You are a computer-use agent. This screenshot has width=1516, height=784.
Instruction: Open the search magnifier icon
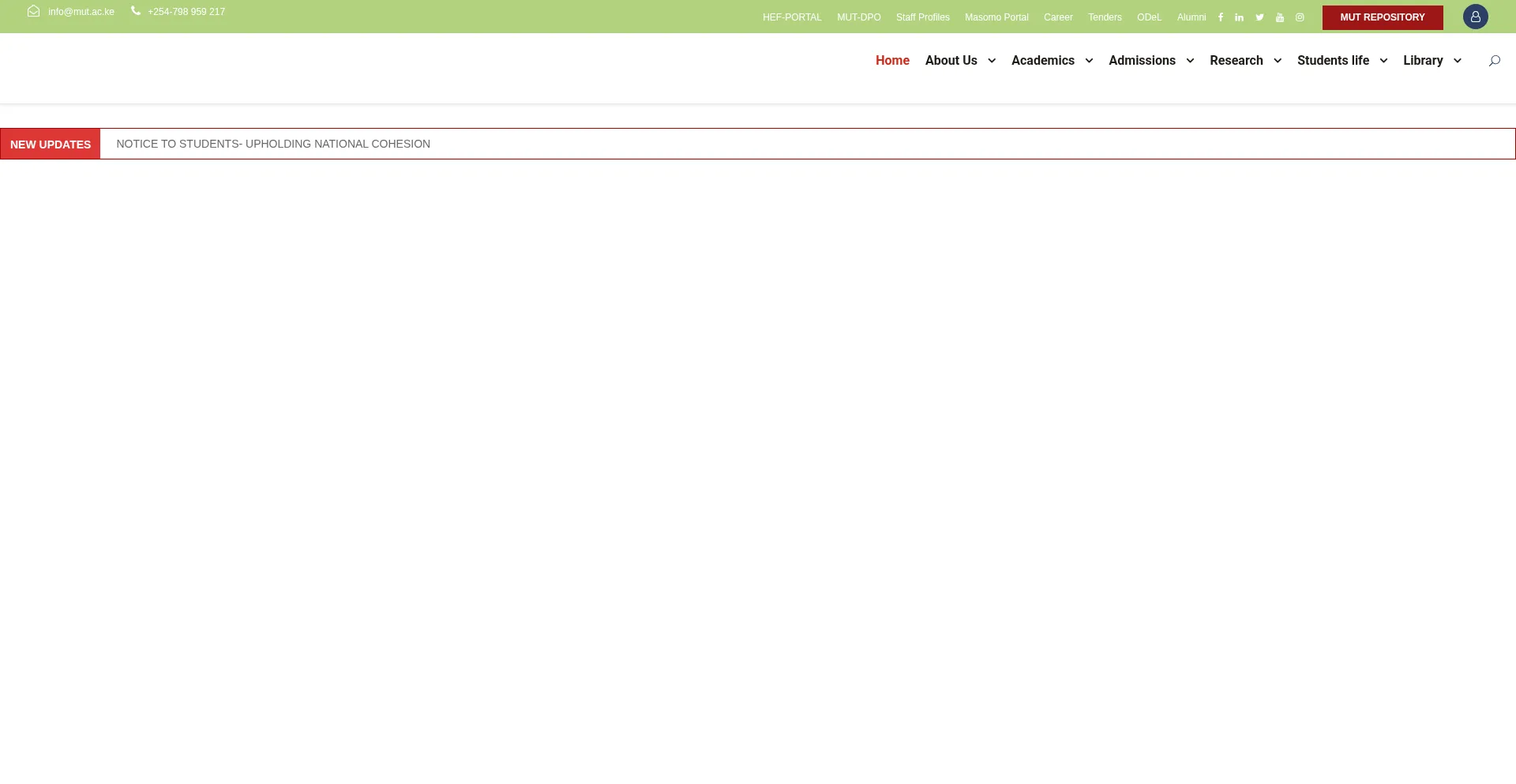[1494, 61]
